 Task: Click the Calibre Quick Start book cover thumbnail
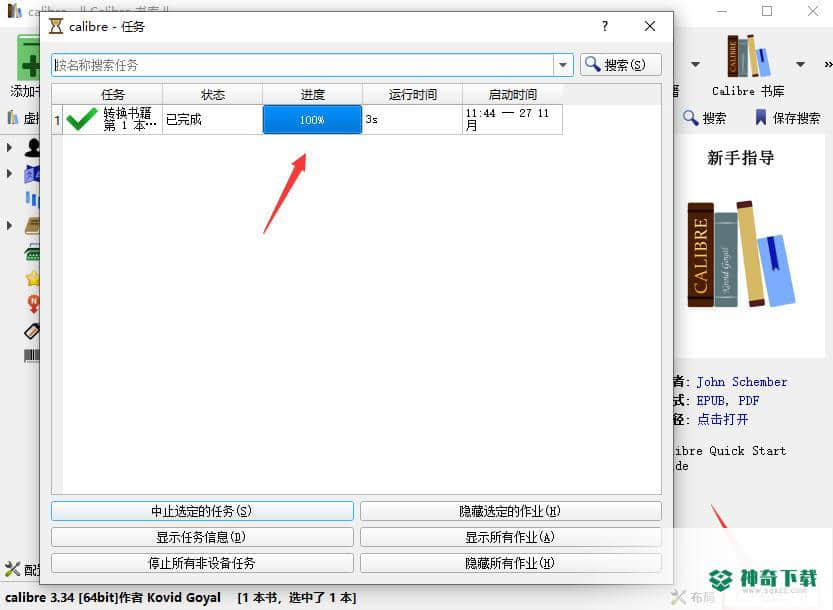tap(741, 254)
